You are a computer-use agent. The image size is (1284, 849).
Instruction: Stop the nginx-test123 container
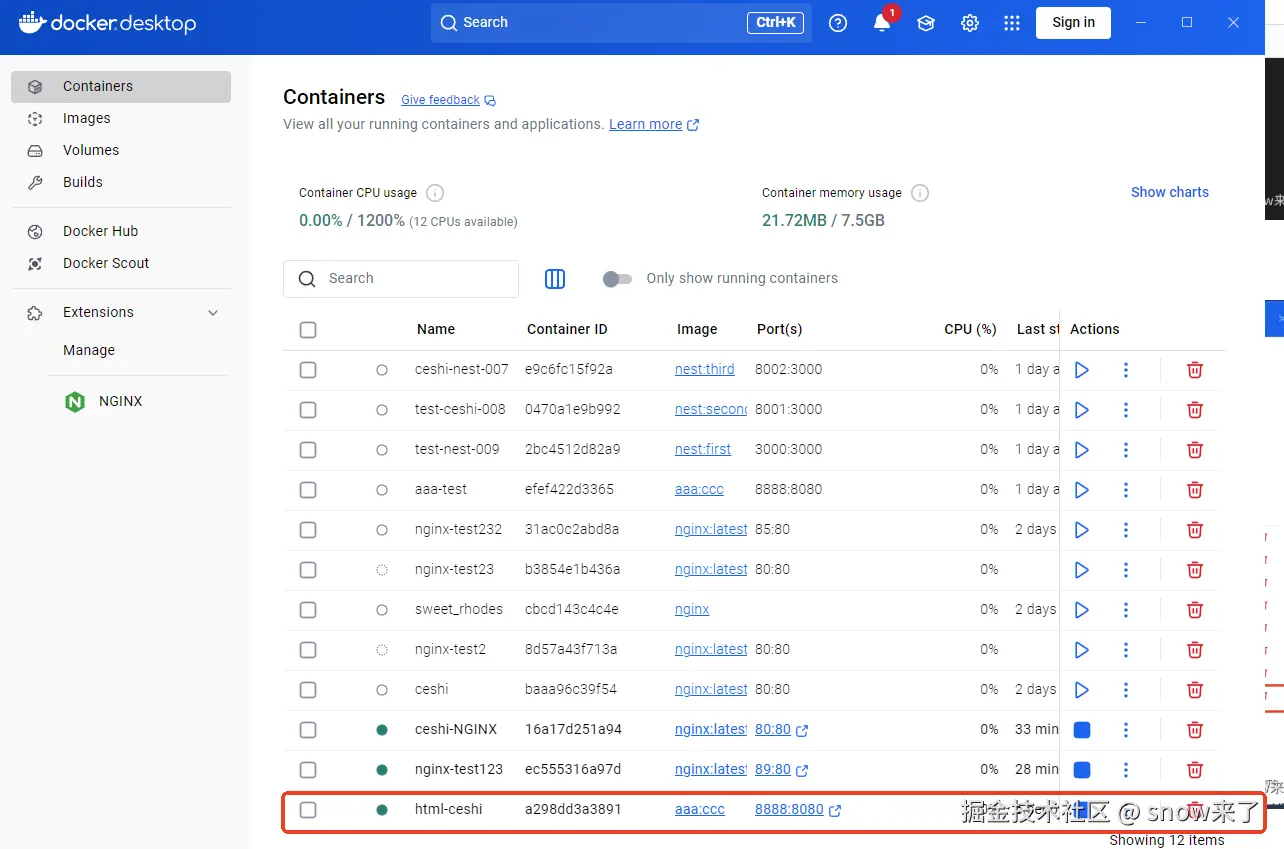(x=1081, y=770)
